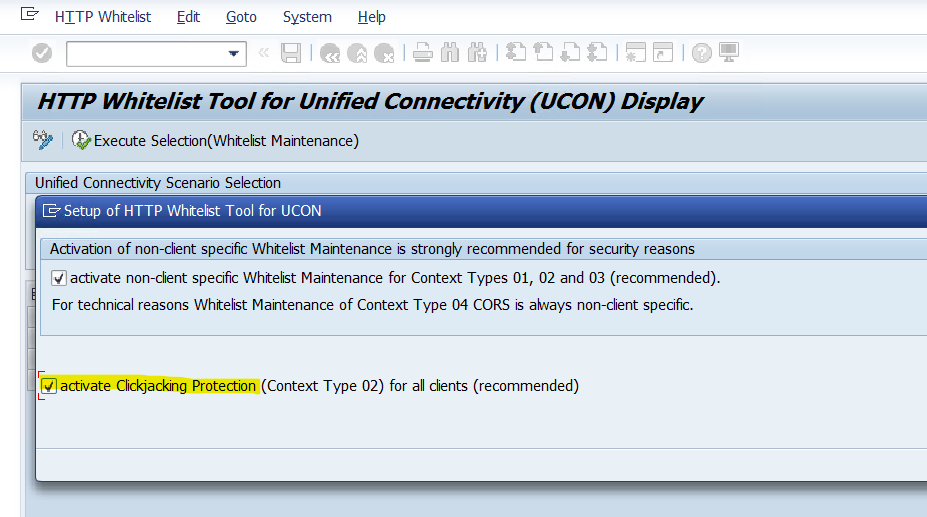
Task: Open the Help question mark icon
Action: pos(702,53)
